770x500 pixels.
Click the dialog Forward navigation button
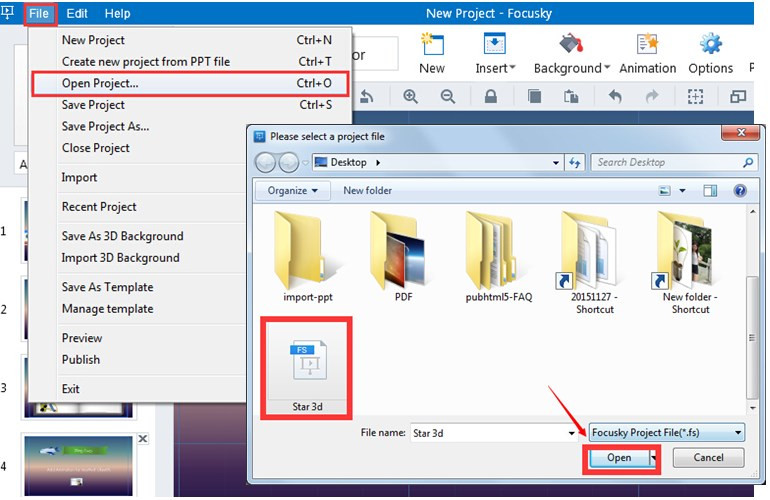pyautogui.click(x=288, y=163)
